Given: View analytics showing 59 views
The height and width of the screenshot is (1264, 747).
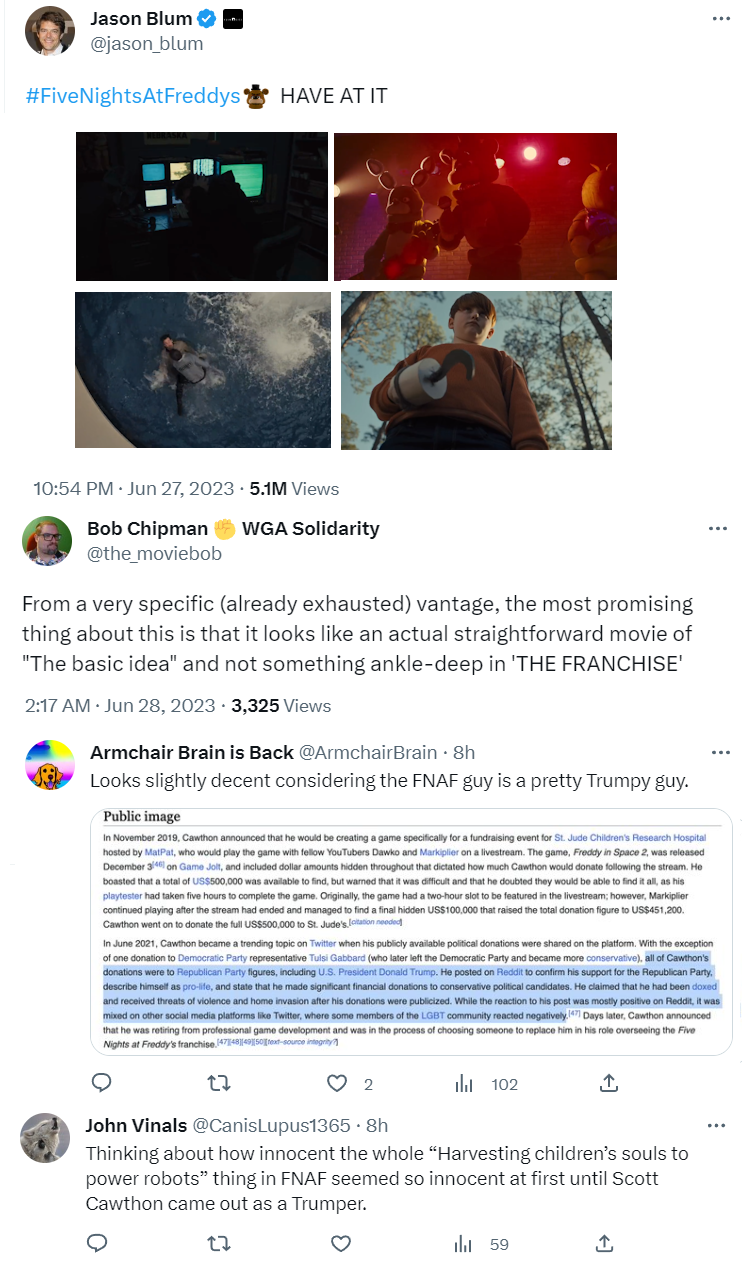Looking at the screenshot, I should [x=463, y=1243].
